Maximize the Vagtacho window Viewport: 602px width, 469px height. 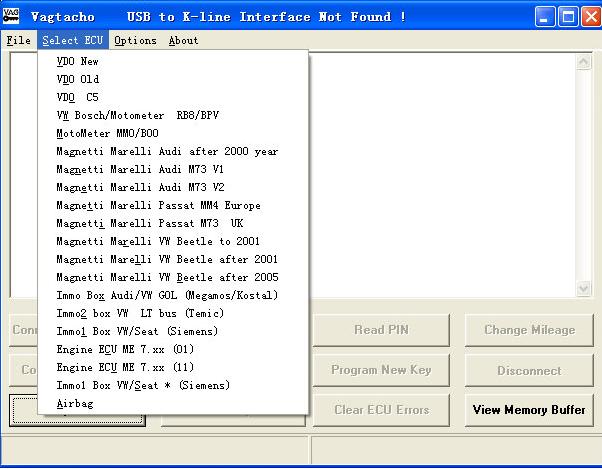(568, 17)
